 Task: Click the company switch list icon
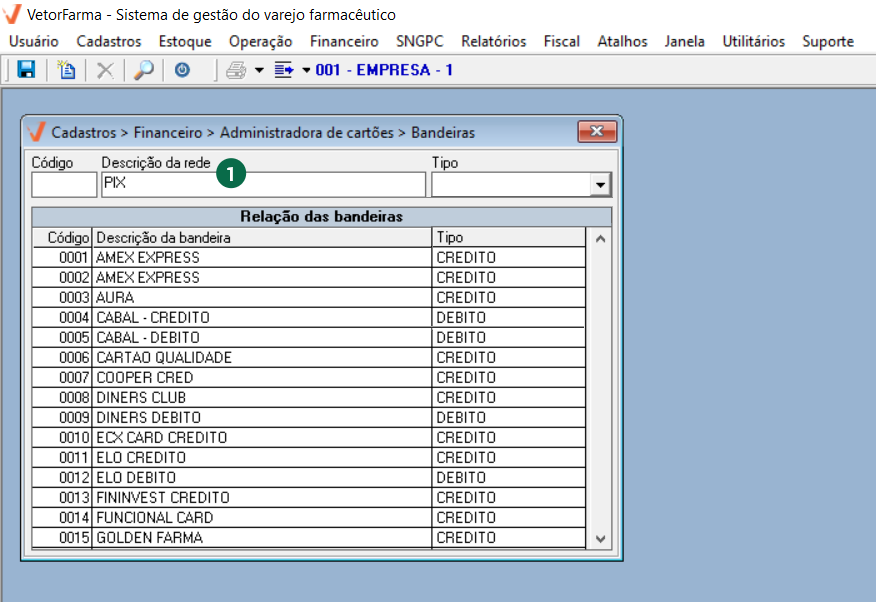click(284, 70)
